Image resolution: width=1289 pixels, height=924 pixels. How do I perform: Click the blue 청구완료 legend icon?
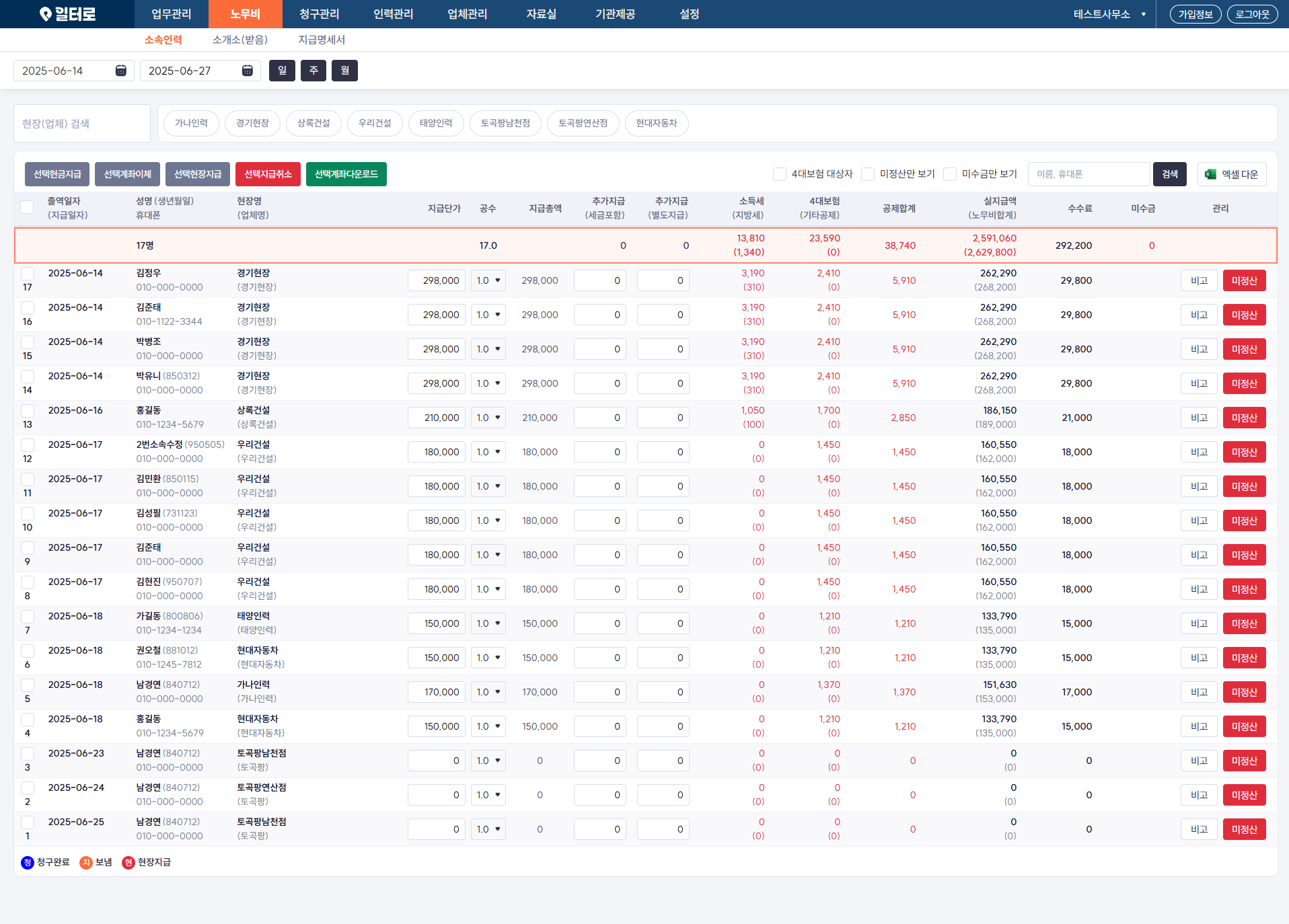pos(28,863)
